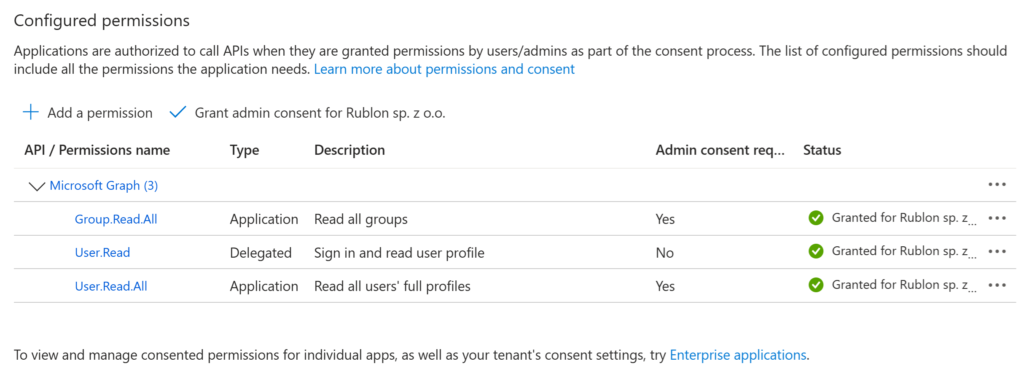Click 'Granted for Rublon' status in User.Read row
This screenshot has height=377, width=1024.
tap(904, 252)
